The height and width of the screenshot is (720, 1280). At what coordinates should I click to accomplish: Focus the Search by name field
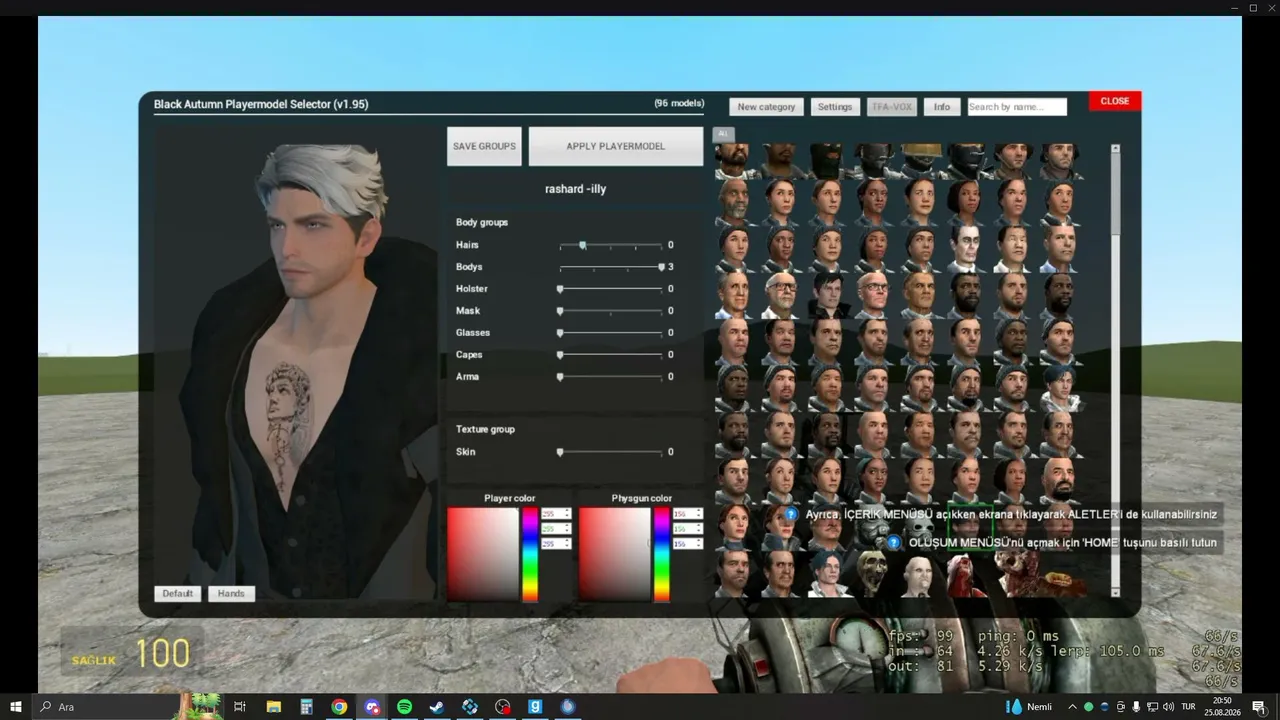point(1017,107)
